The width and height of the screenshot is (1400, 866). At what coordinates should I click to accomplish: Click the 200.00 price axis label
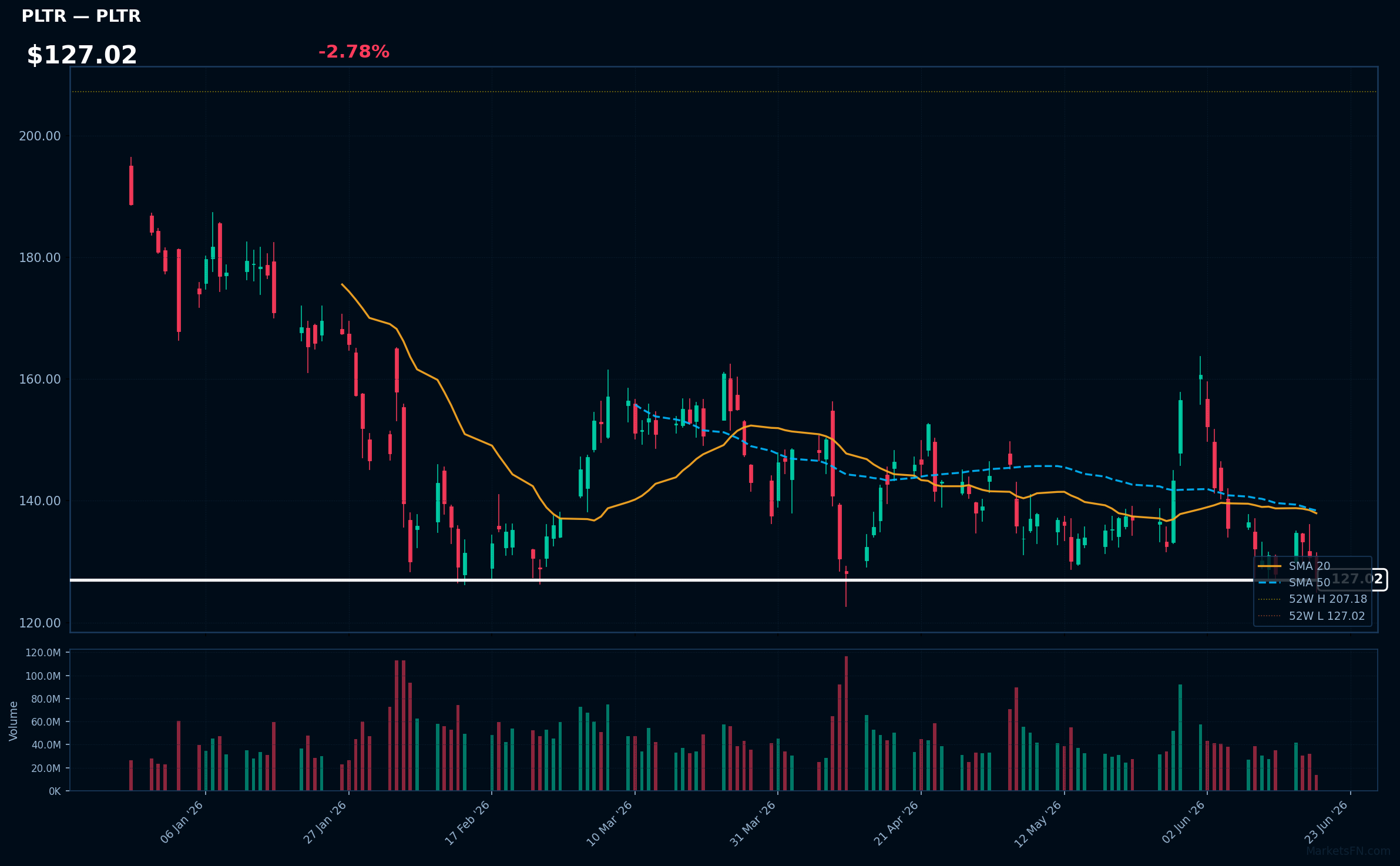[40, 136]
